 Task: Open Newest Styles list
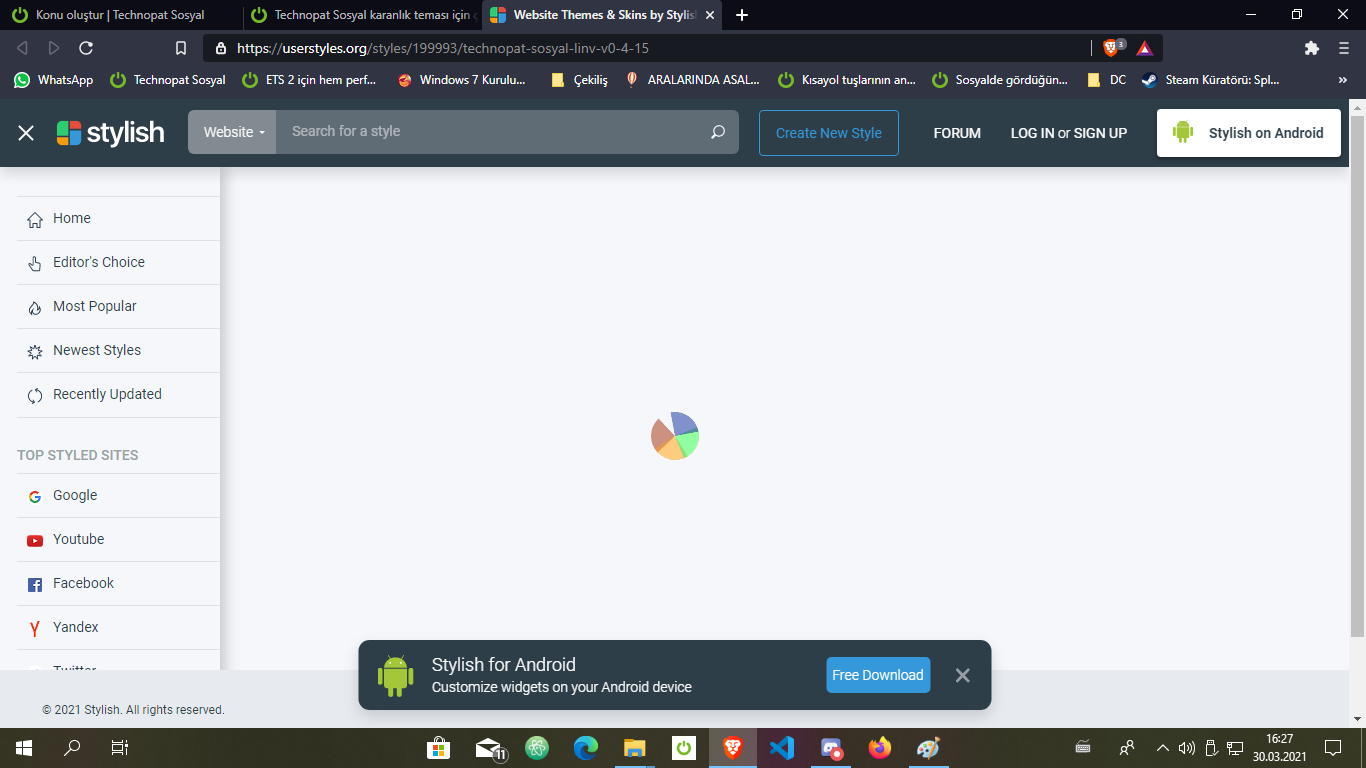tap(118, 350)
